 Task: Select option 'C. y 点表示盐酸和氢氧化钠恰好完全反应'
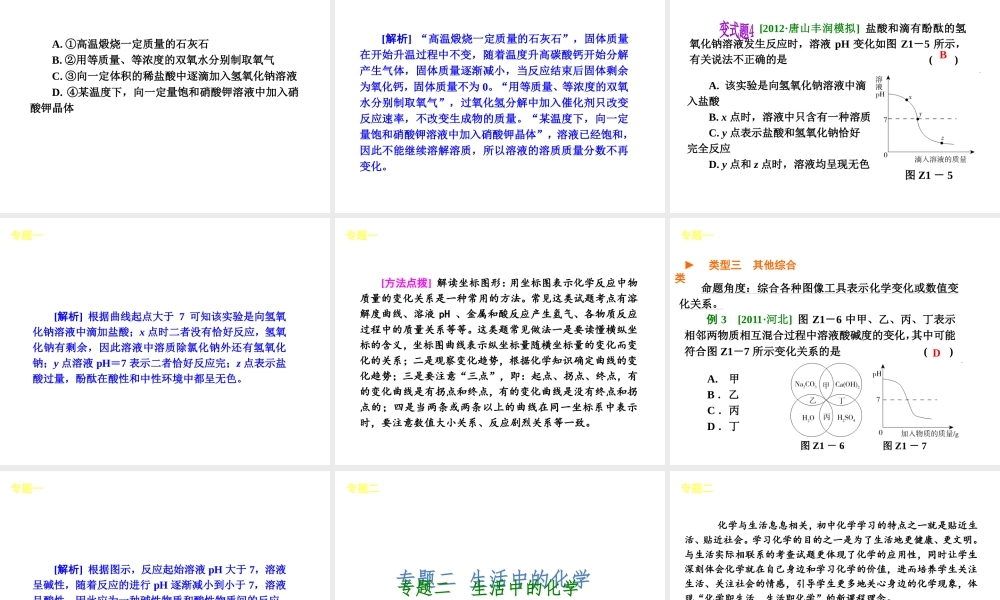pyautogui.click(x=774, y=140)
